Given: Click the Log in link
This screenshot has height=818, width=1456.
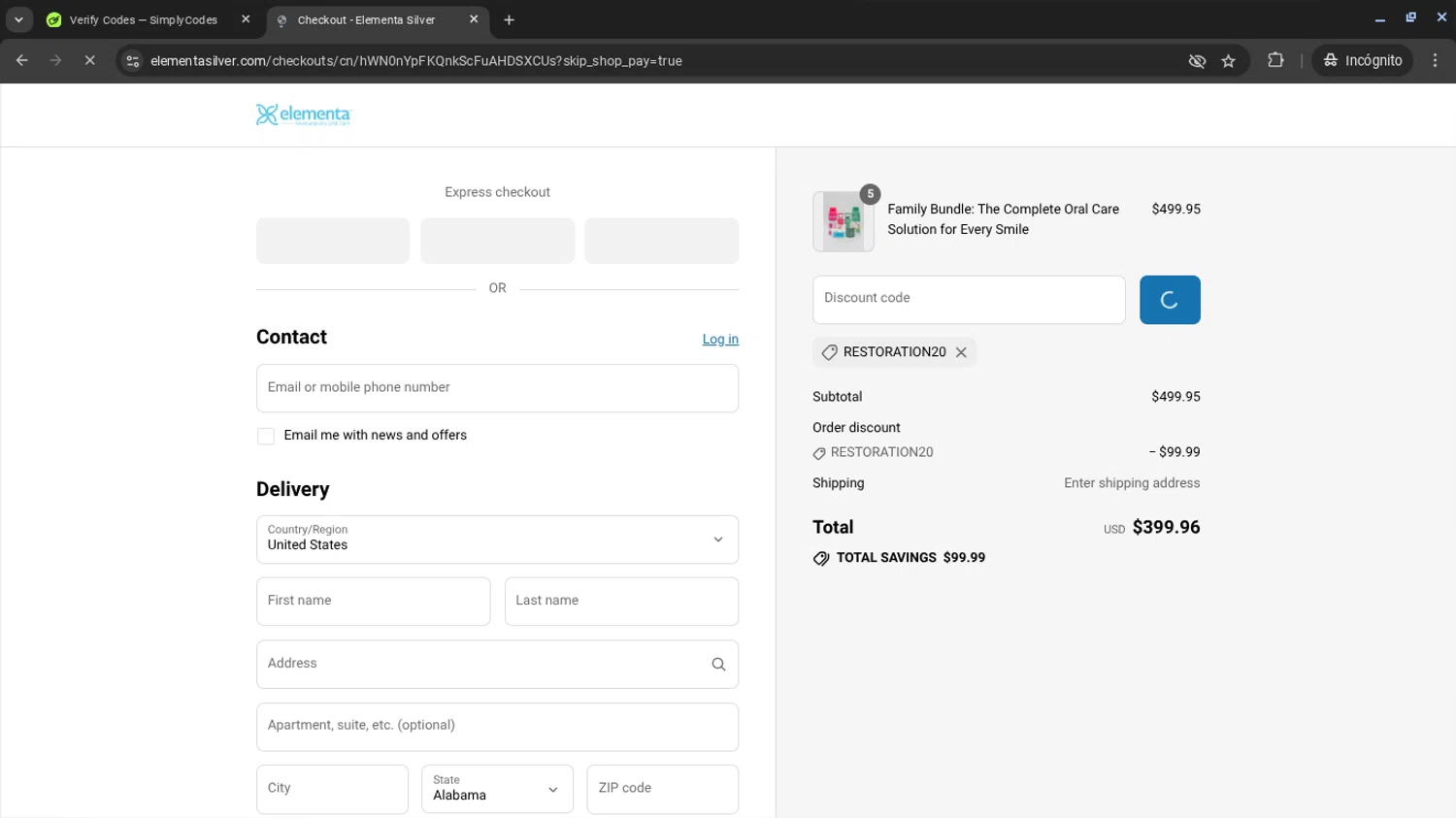Looking at the screenshot, I should [720, 339].
